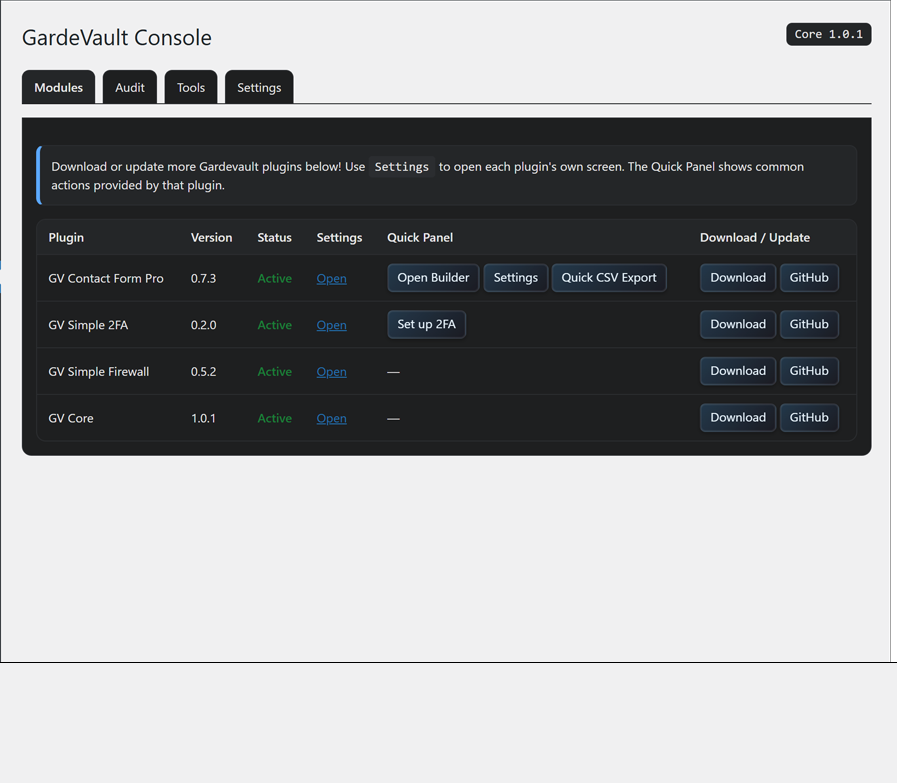The image size is (897, 783).
Task: Click the Core 1.0.1 version badge
Action: click(828, 34)
